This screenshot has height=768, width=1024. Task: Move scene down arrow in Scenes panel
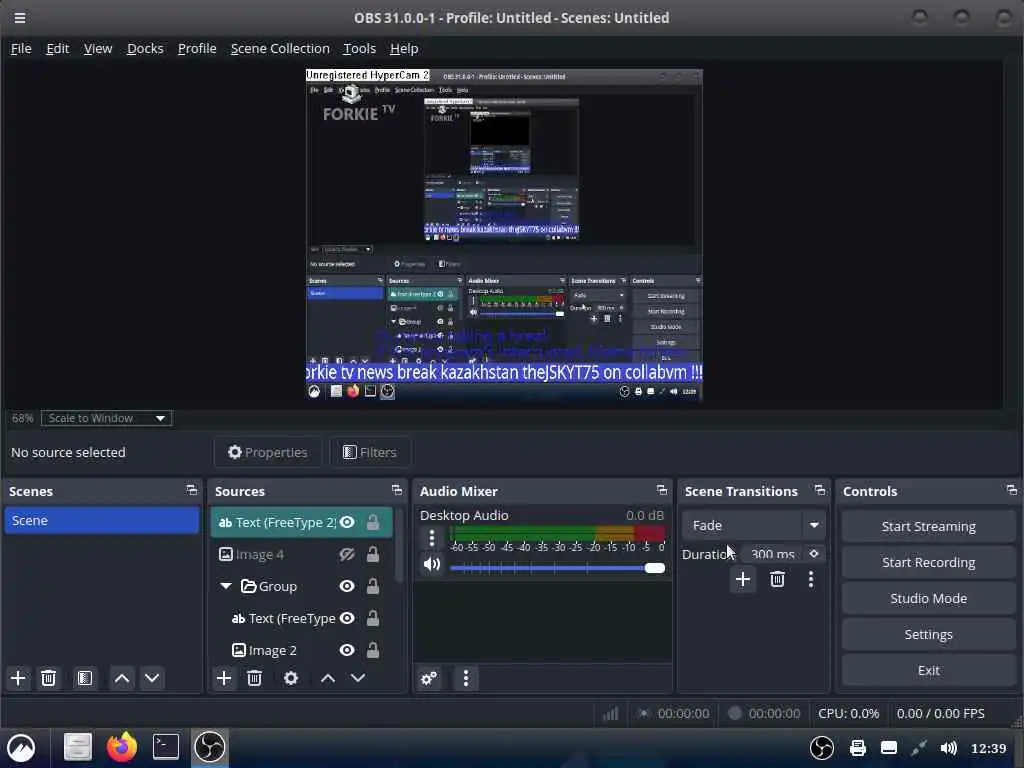[x=152, y=678]
